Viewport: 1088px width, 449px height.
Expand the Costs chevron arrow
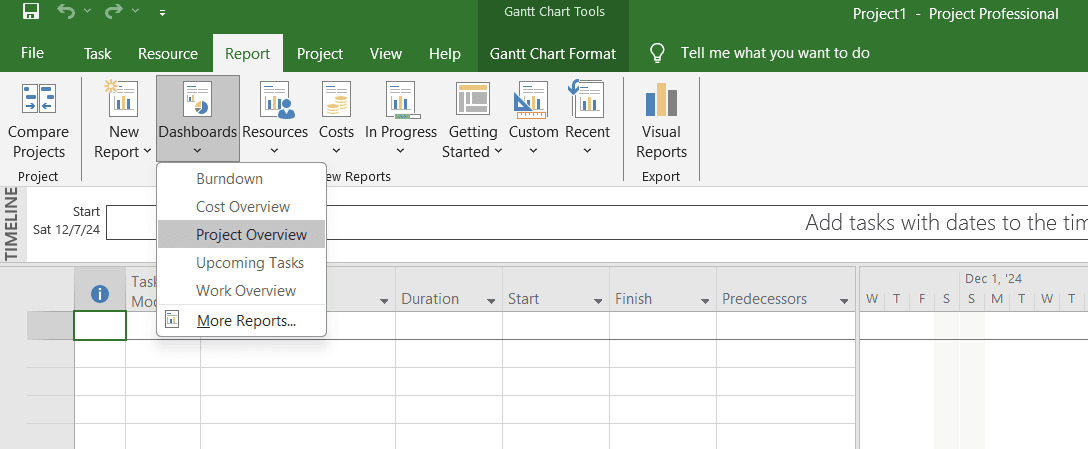[x=337, y=151]
